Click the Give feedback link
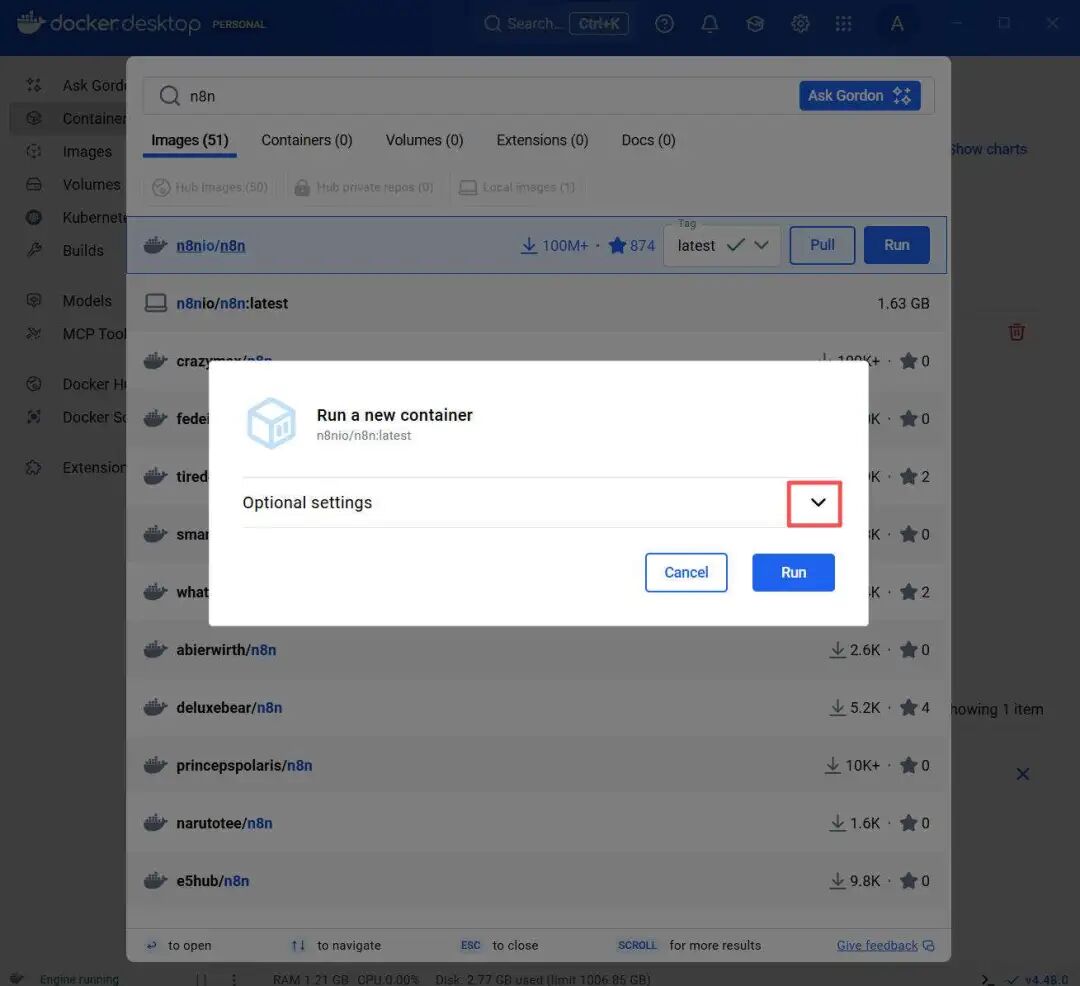Screen dimensions: 1080x986 (x=877, y=945)
